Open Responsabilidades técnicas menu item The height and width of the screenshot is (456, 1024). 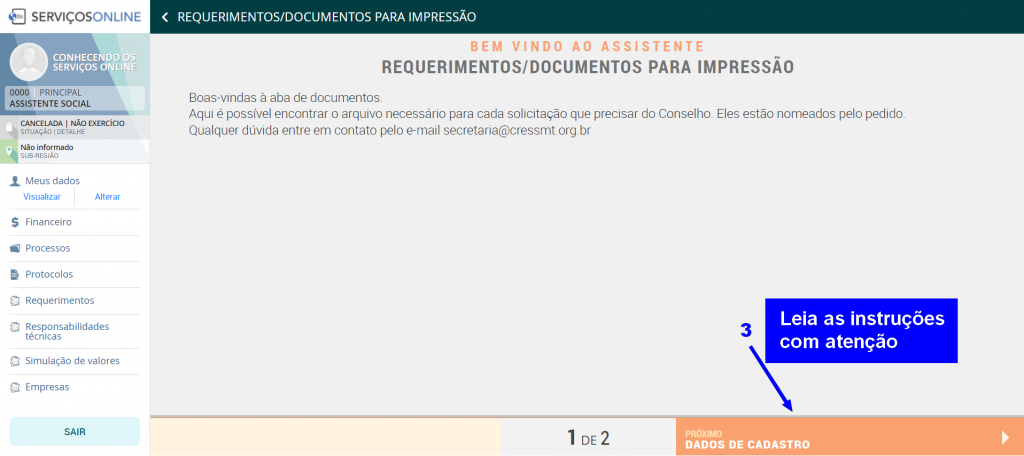coord(67,332)
